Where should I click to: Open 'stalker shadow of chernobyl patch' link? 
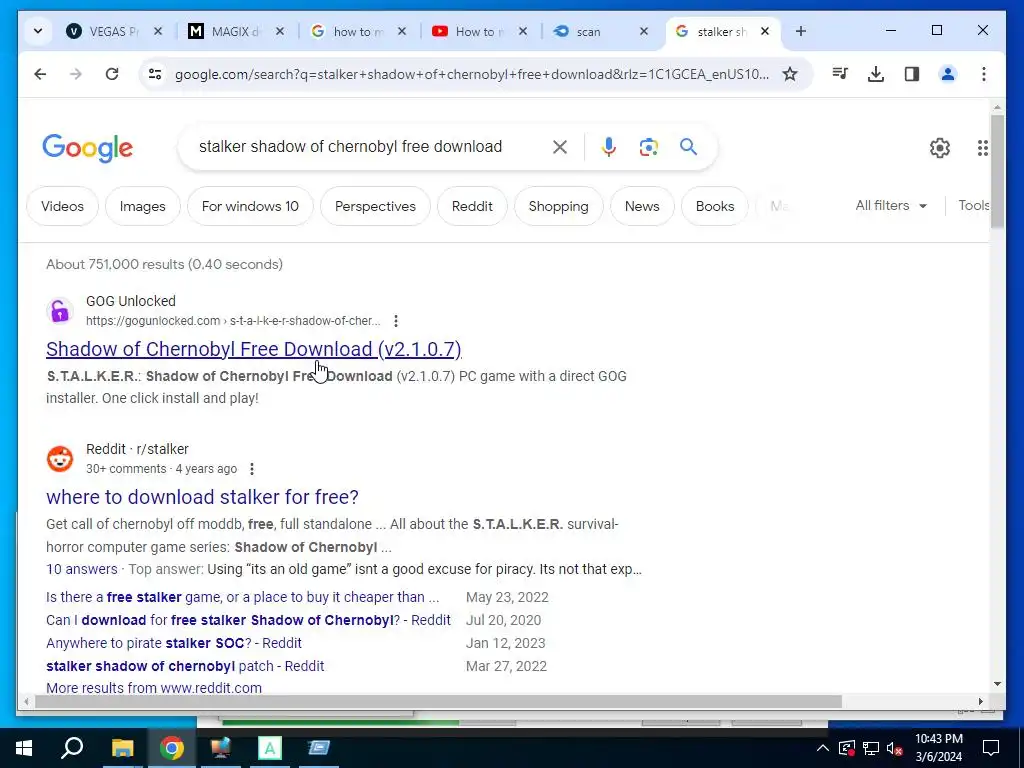click(185, 666)
